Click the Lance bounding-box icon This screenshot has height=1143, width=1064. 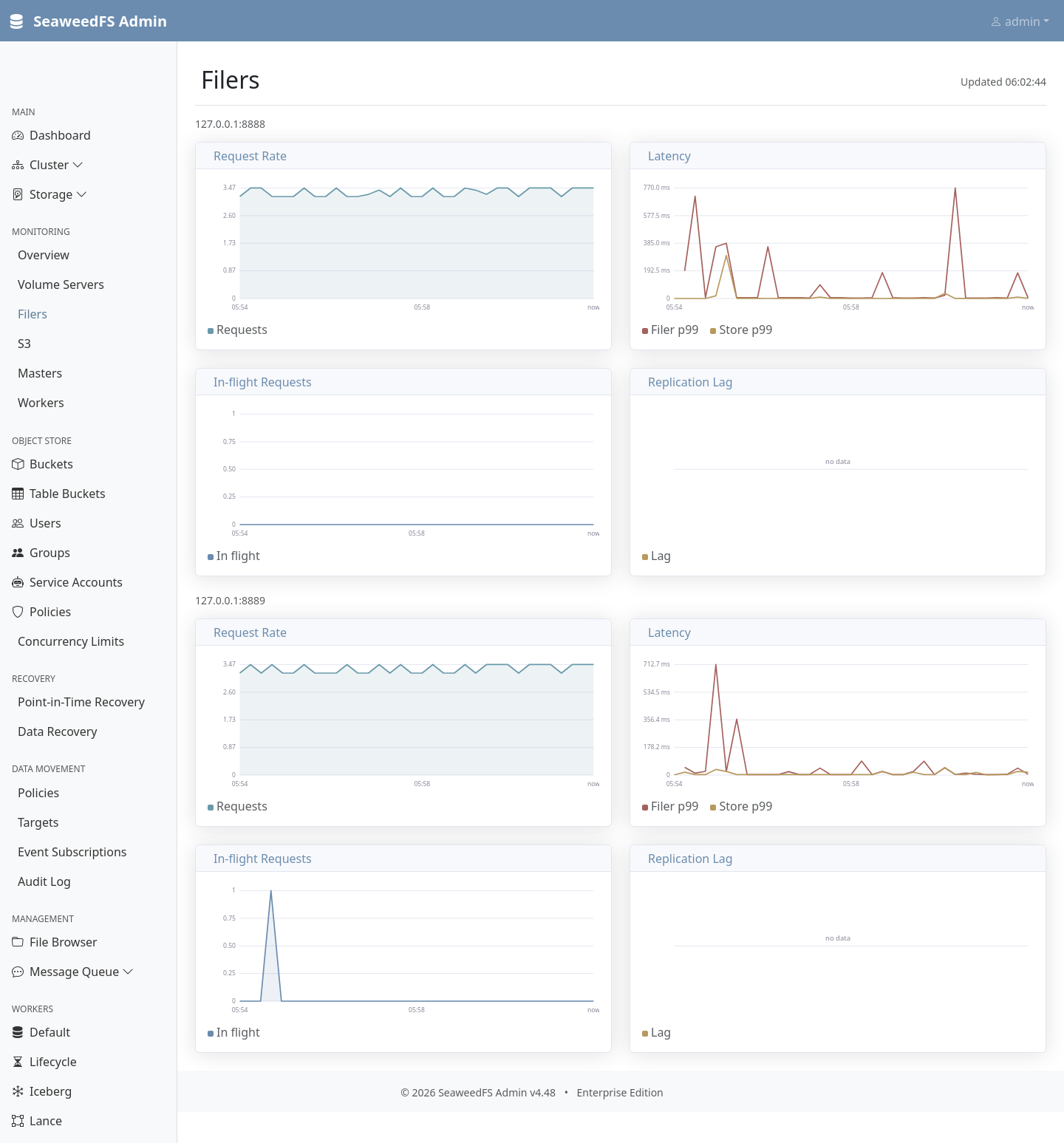(x=18, y=1122)
